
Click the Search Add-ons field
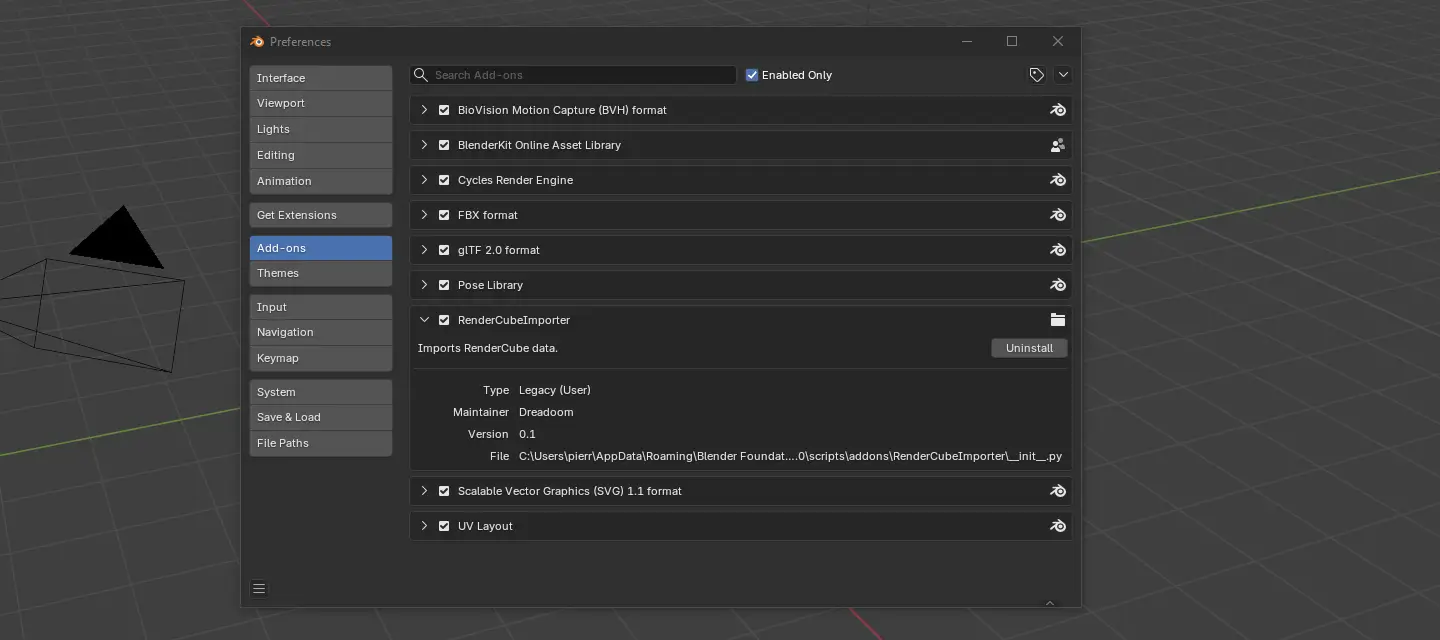tap(573, 75)
